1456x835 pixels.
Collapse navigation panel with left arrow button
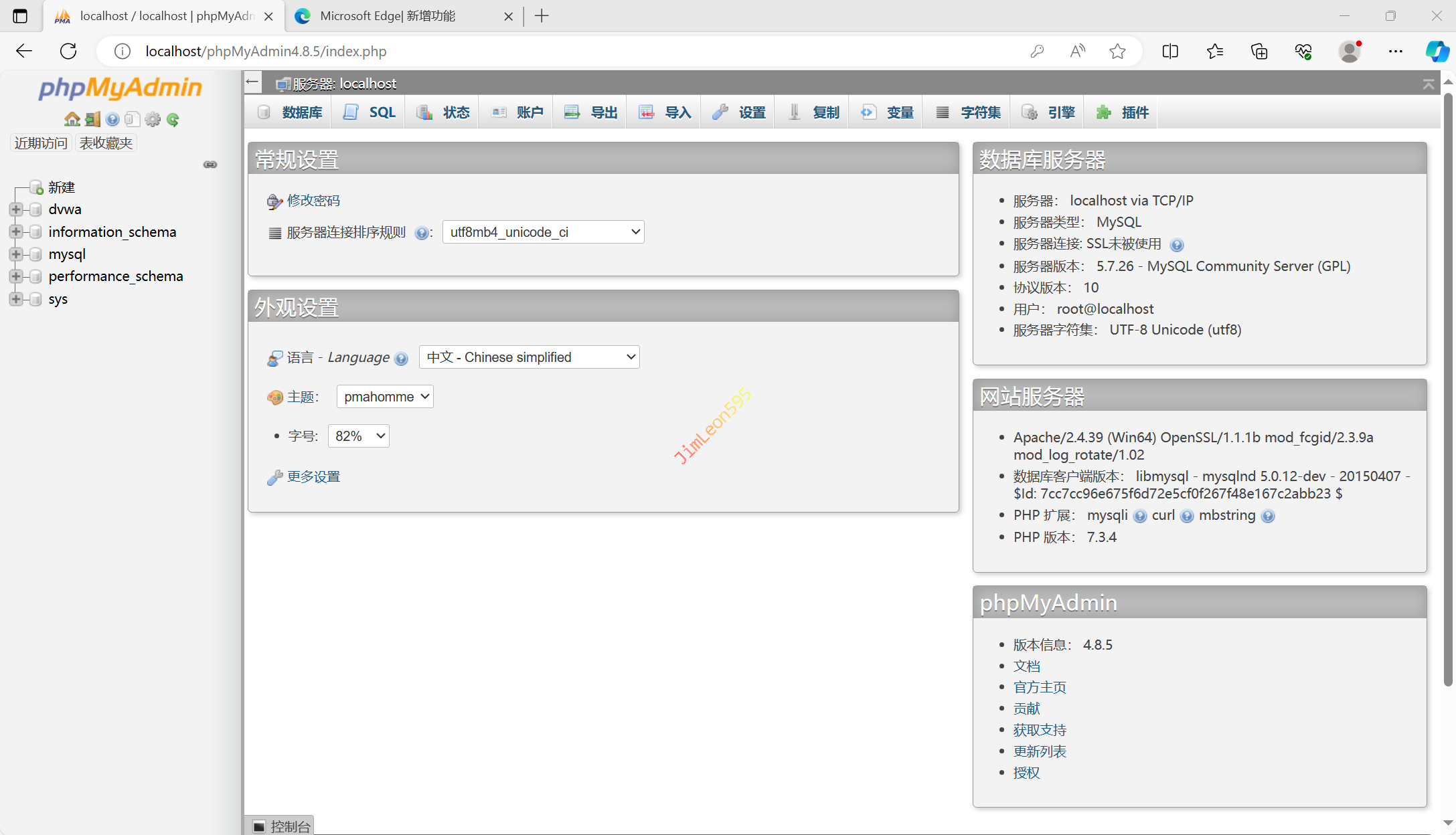252,82
